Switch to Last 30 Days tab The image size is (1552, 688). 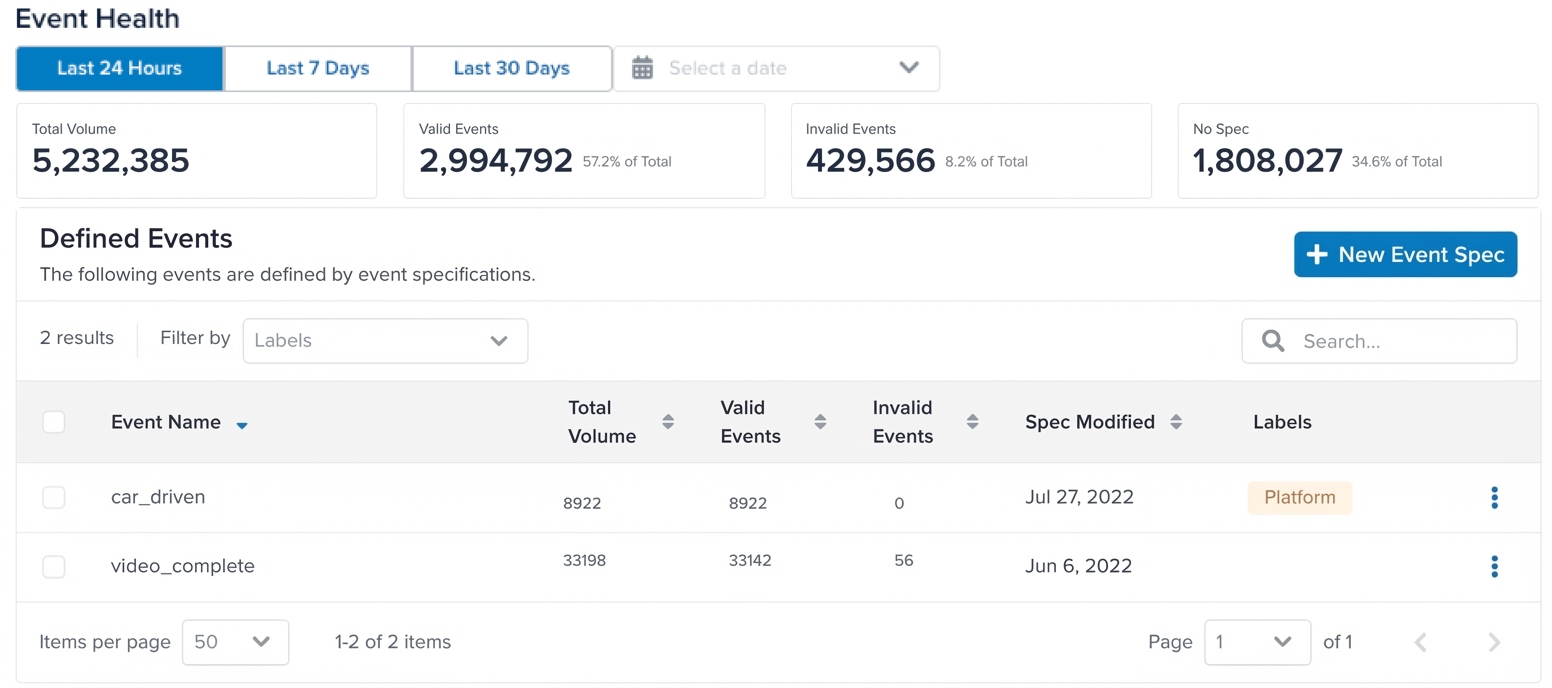pyautogui.click(x=511, y=68)
